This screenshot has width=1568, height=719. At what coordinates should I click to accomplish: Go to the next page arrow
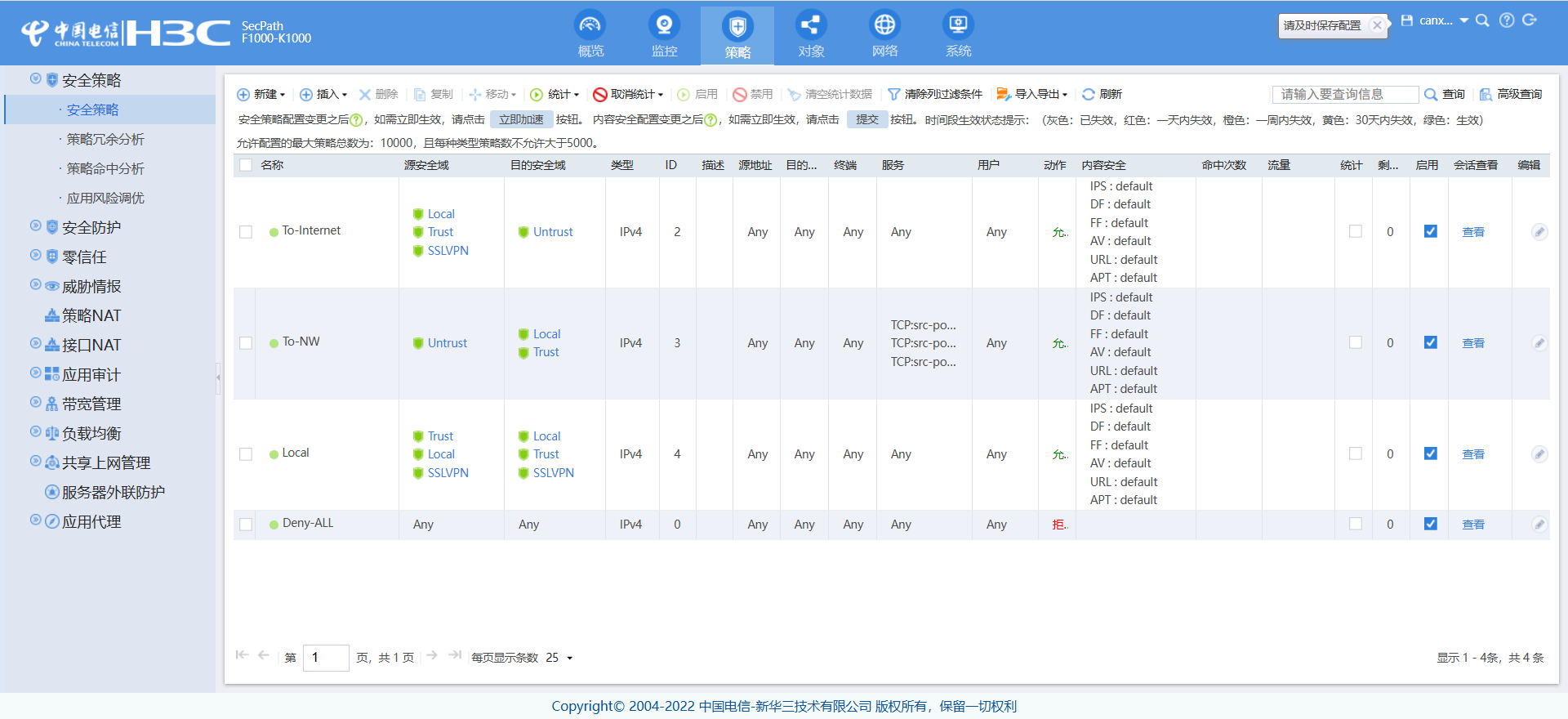(x=432, y=655)
